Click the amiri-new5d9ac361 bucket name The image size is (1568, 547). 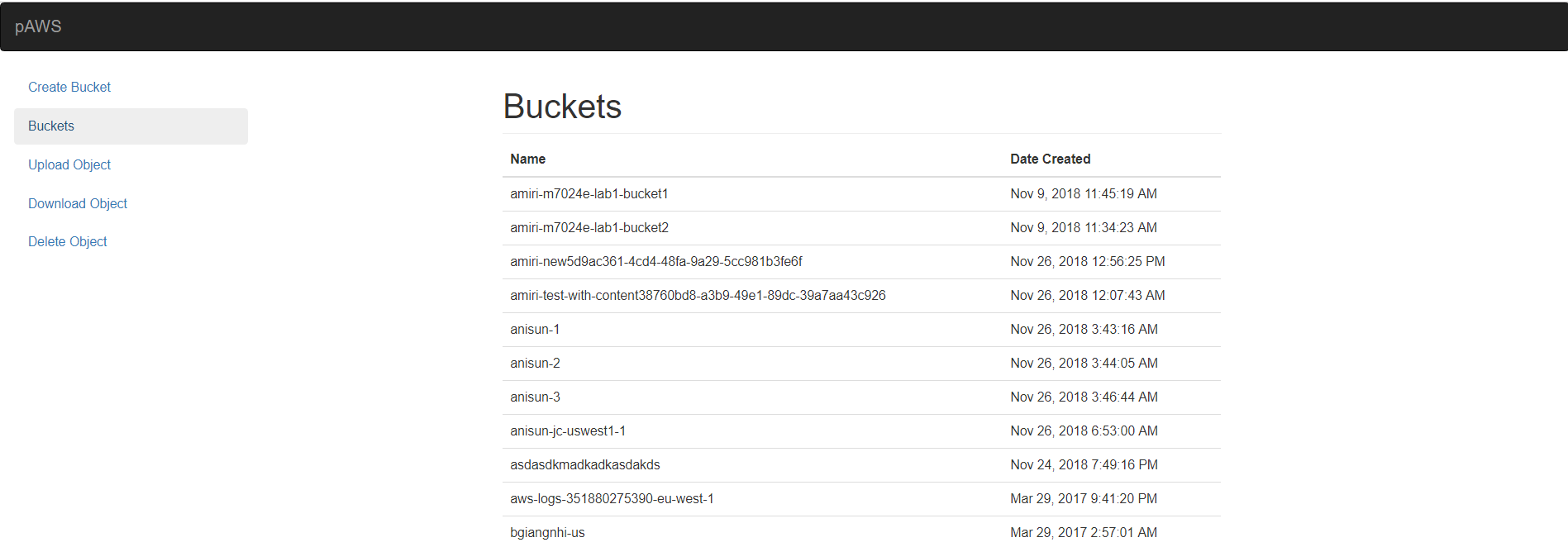pos(656,261)
